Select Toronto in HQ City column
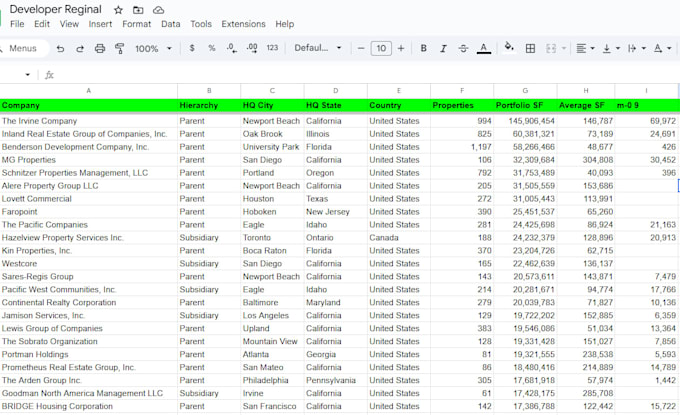The height and width of the screenshot is (415, 680). click(272, 238)
